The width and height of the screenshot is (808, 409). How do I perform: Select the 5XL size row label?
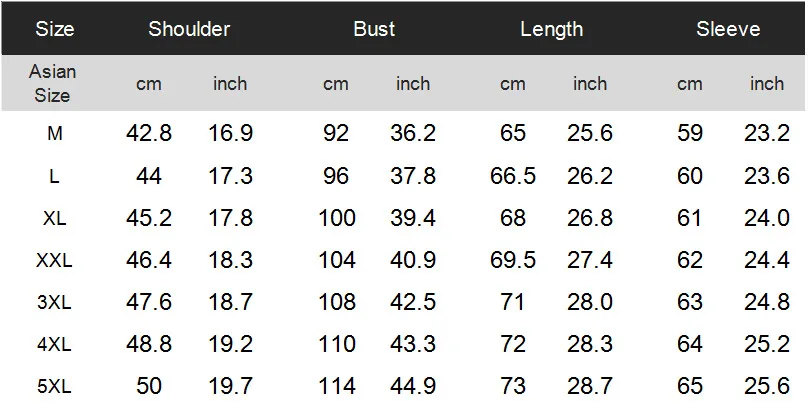(x=54, y=386)
